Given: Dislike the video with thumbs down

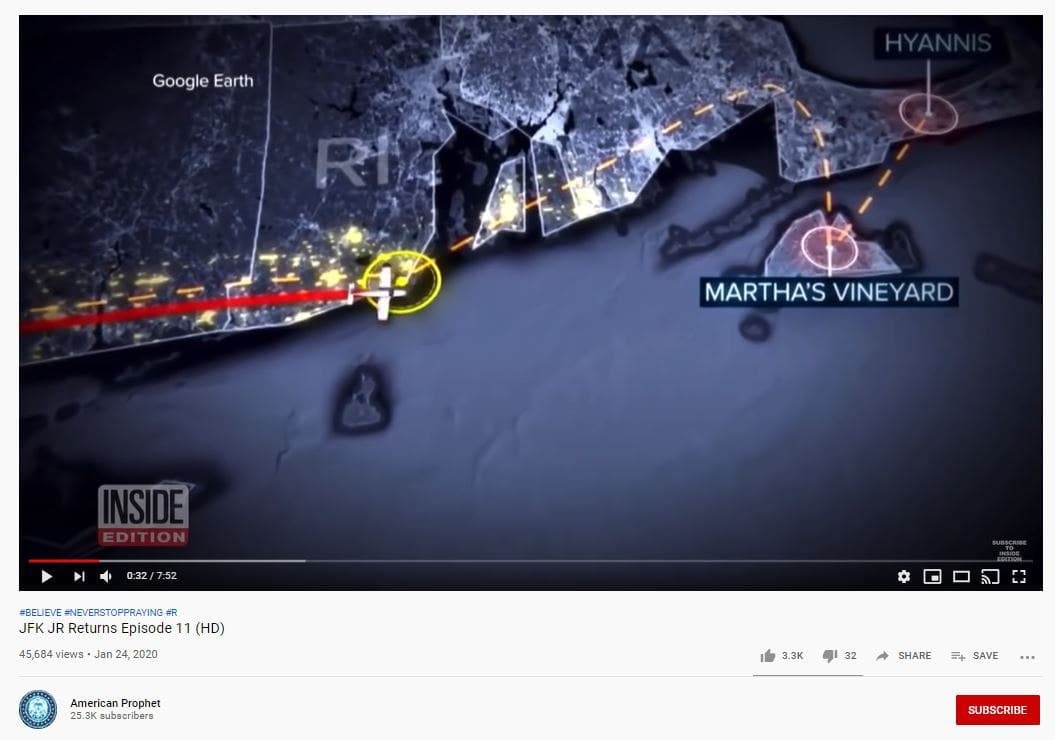Looking at the screenshot, I should point(839,656).
